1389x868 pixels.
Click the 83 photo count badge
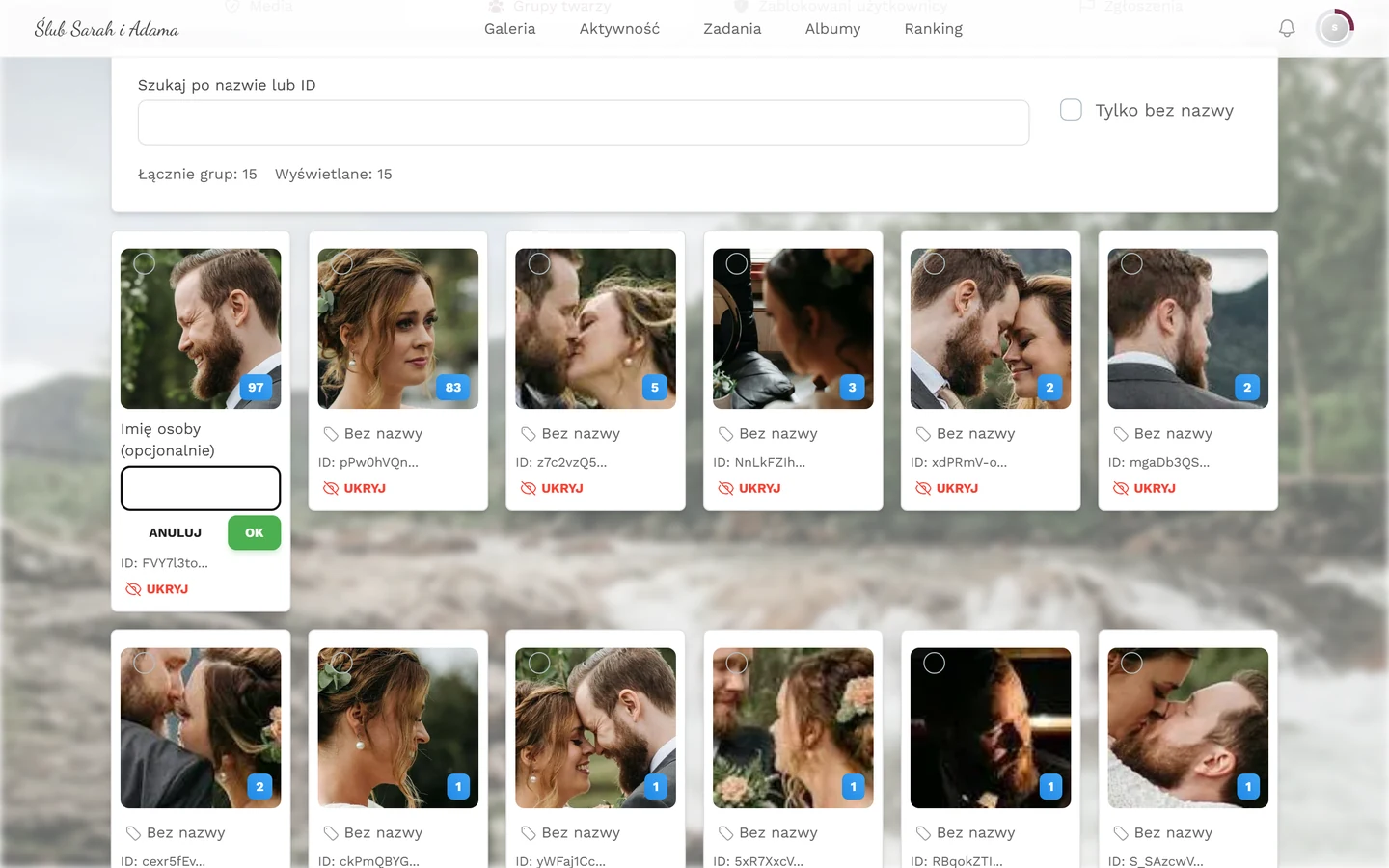point(453,388)
